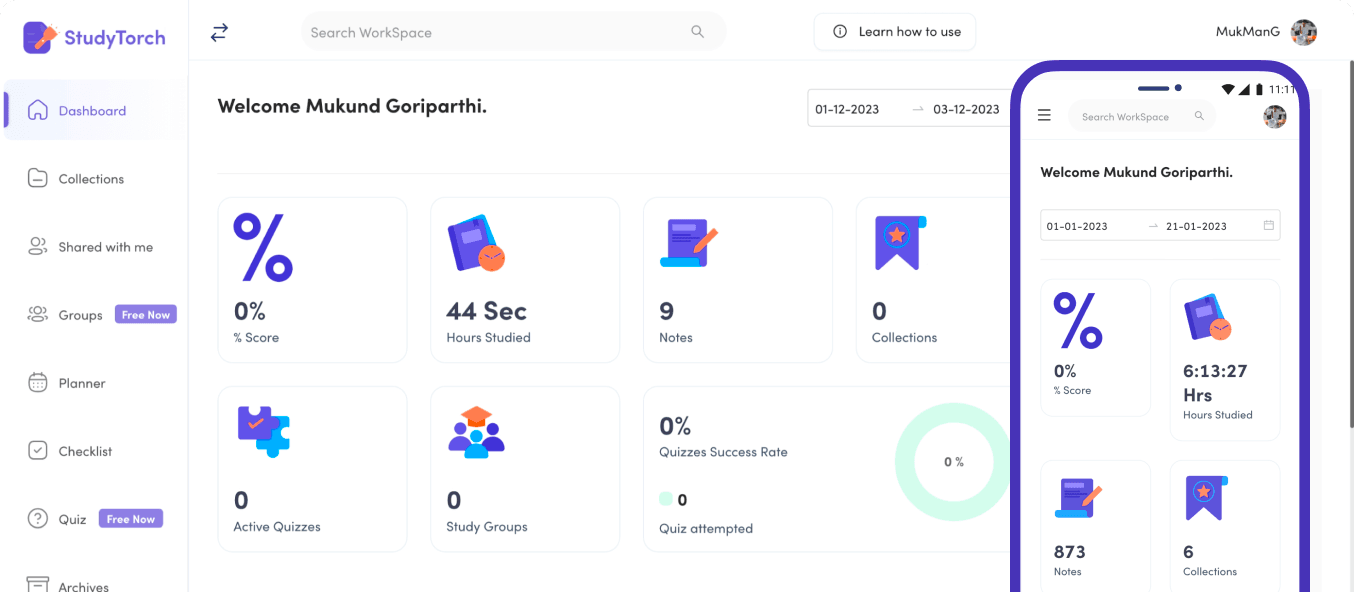Click the Free Now badge next to Quiz
The image size is (1354, 592).
(131, 519)
